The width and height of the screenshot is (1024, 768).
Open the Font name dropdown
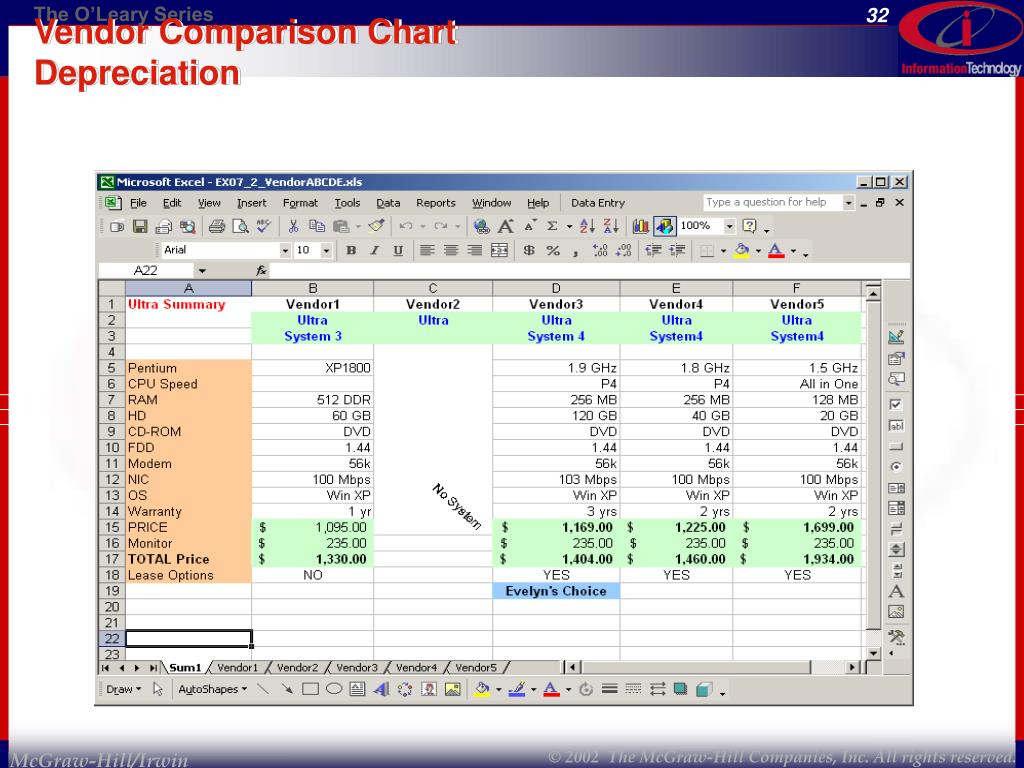coord(285,251)
